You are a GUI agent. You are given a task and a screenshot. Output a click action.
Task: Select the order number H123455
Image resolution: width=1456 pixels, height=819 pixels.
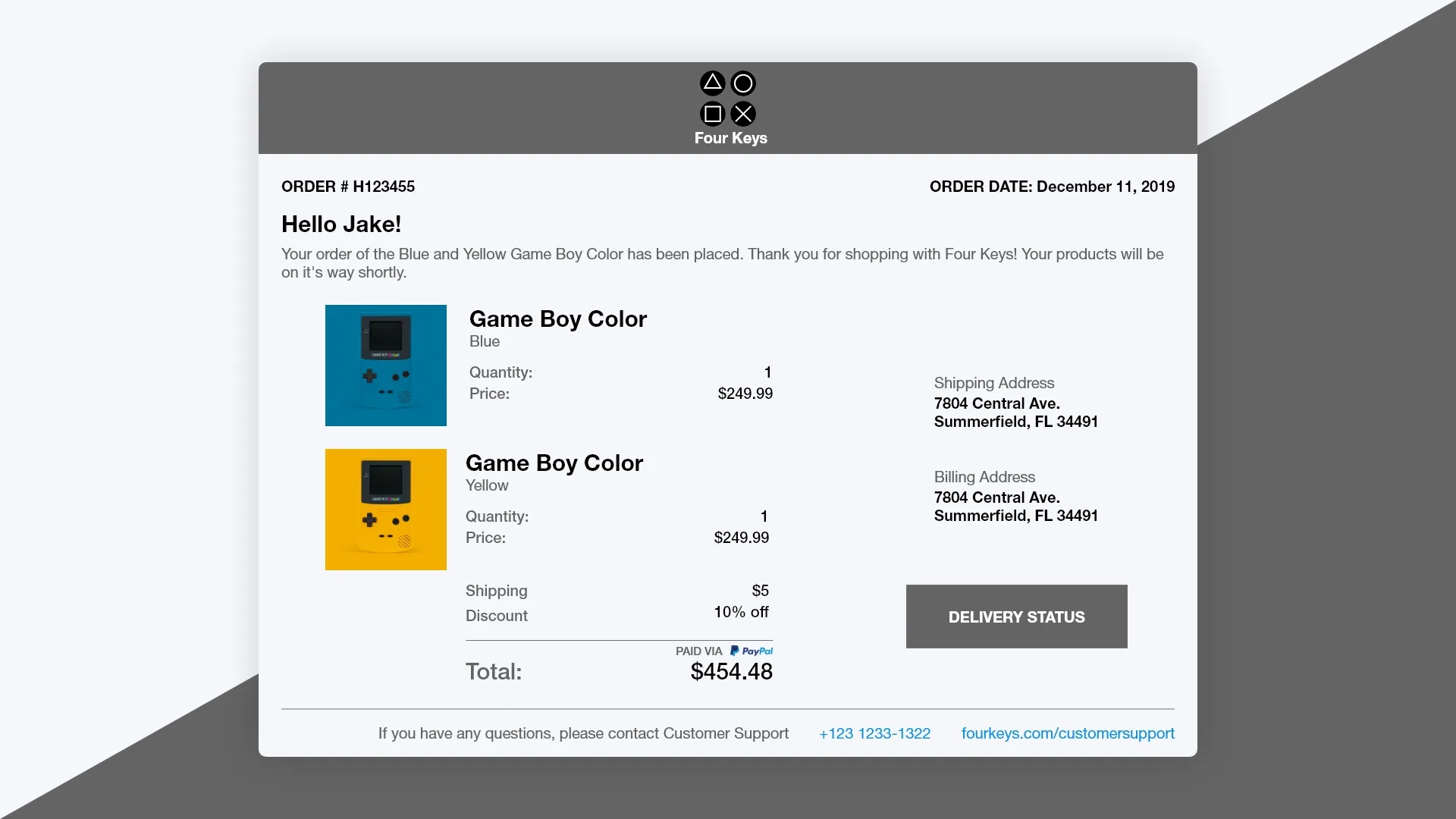(384, 187)
